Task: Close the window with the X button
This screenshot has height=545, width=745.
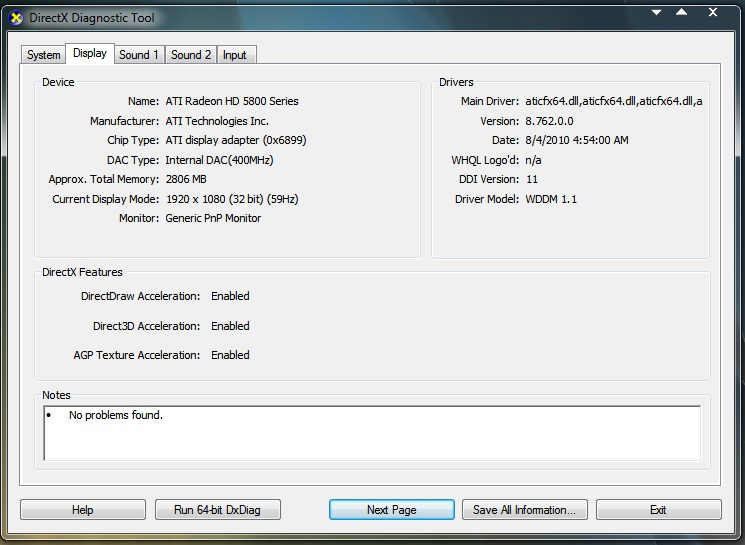Action: (x=713, y=12)
